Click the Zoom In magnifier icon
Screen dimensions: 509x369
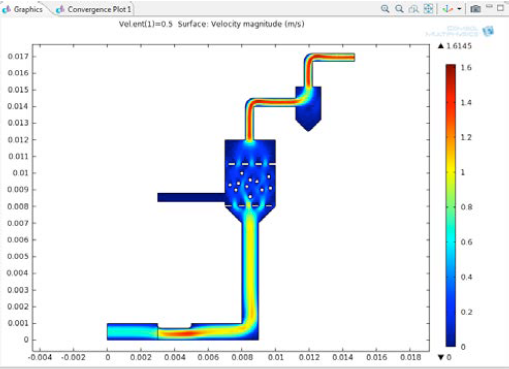point(385,9)
